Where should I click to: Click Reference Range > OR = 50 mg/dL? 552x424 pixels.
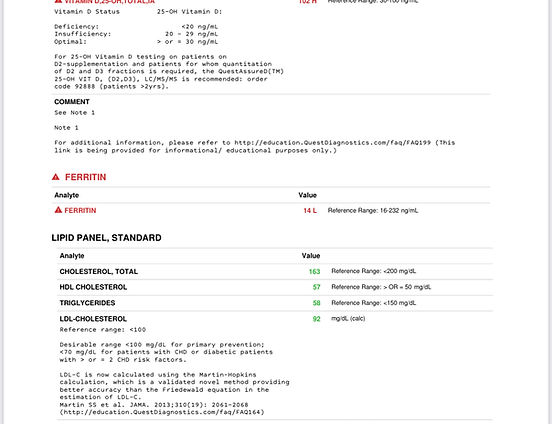pyautogui.click(x=381, y=287)
